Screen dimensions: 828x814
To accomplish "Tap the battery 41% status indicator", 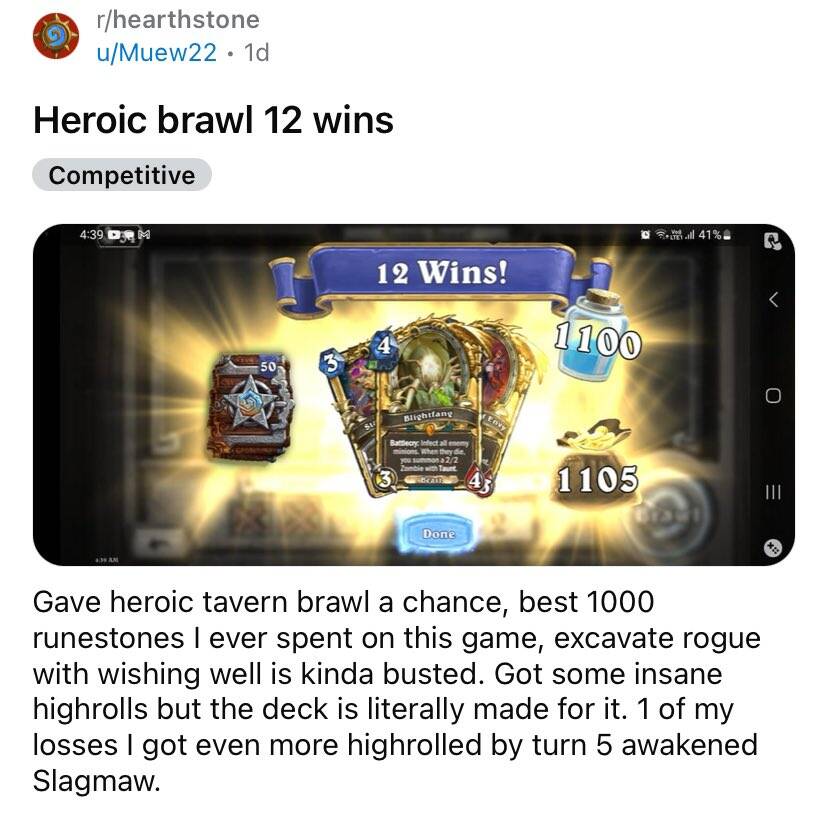I will click(x=715, y=235).
